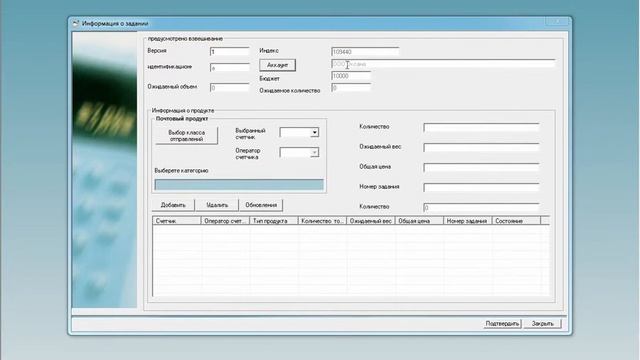The image size is (640, 360).
Task: Expand the Оператор счетчика dropdown
Action: 314,152
